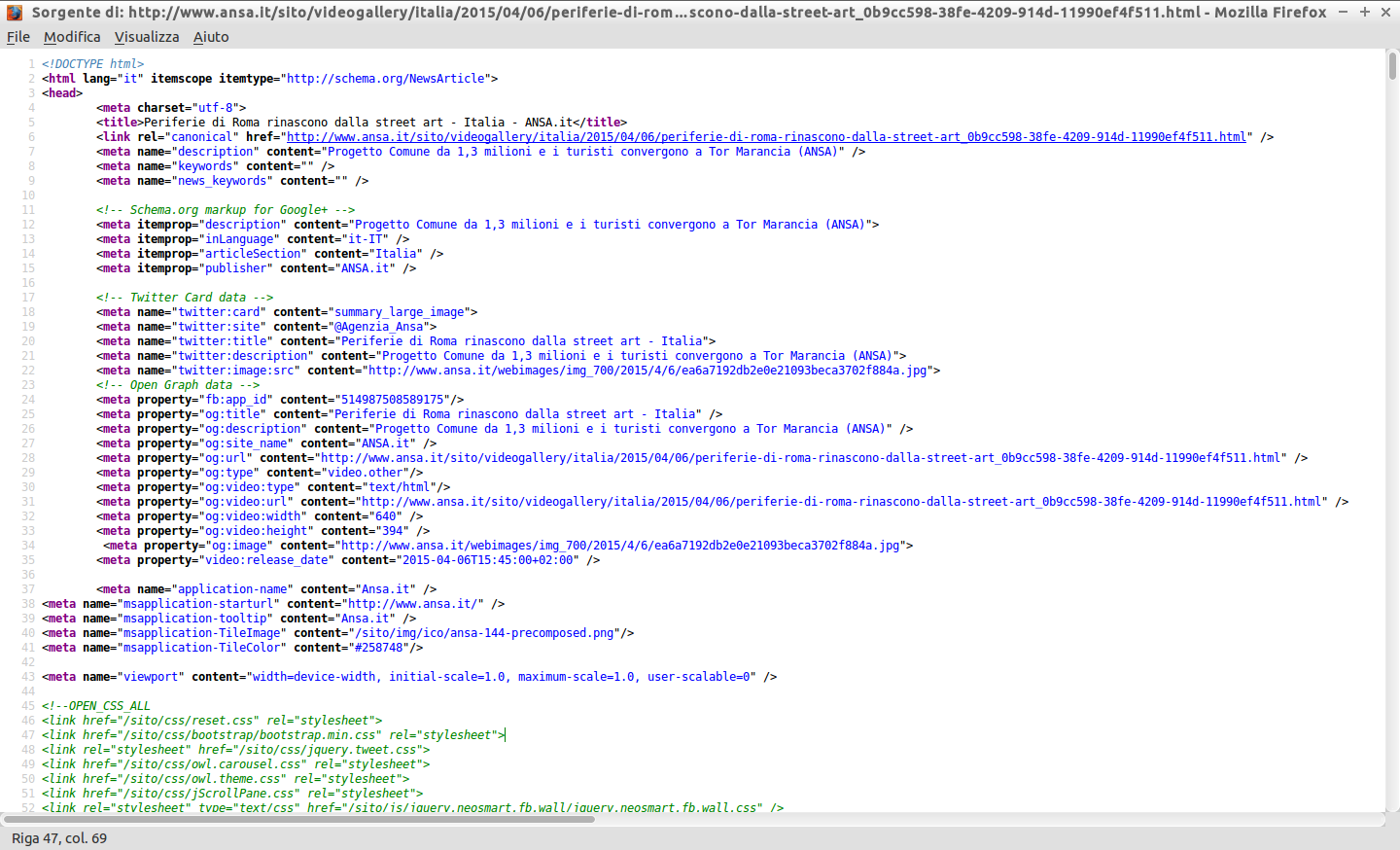Click the Firefox icon in the title bar
The image size is (1400, 850).
click(15, 13)
